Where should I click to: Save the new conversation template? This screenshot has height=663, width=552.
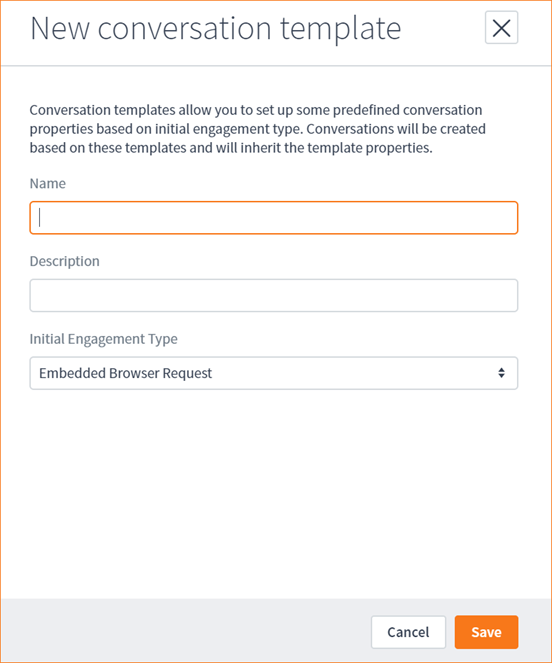pos(486,632)
